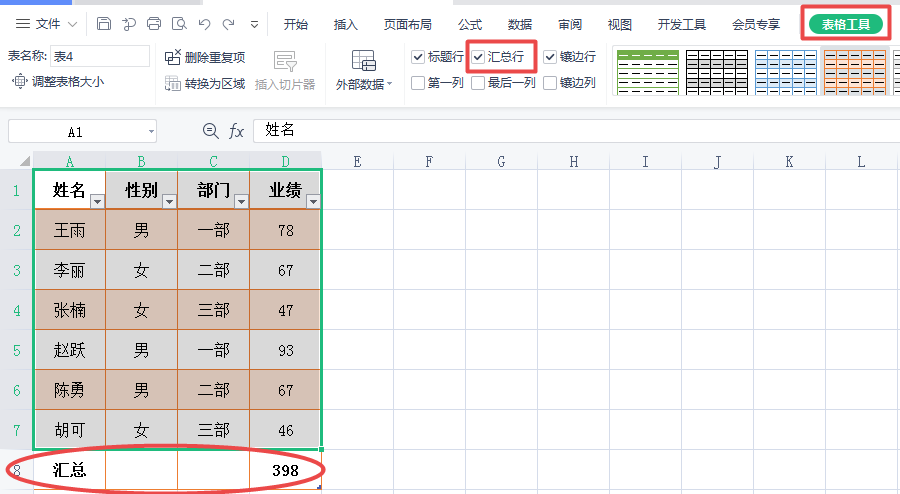Open the Name Box dropdown arrow

coord(151,131)
